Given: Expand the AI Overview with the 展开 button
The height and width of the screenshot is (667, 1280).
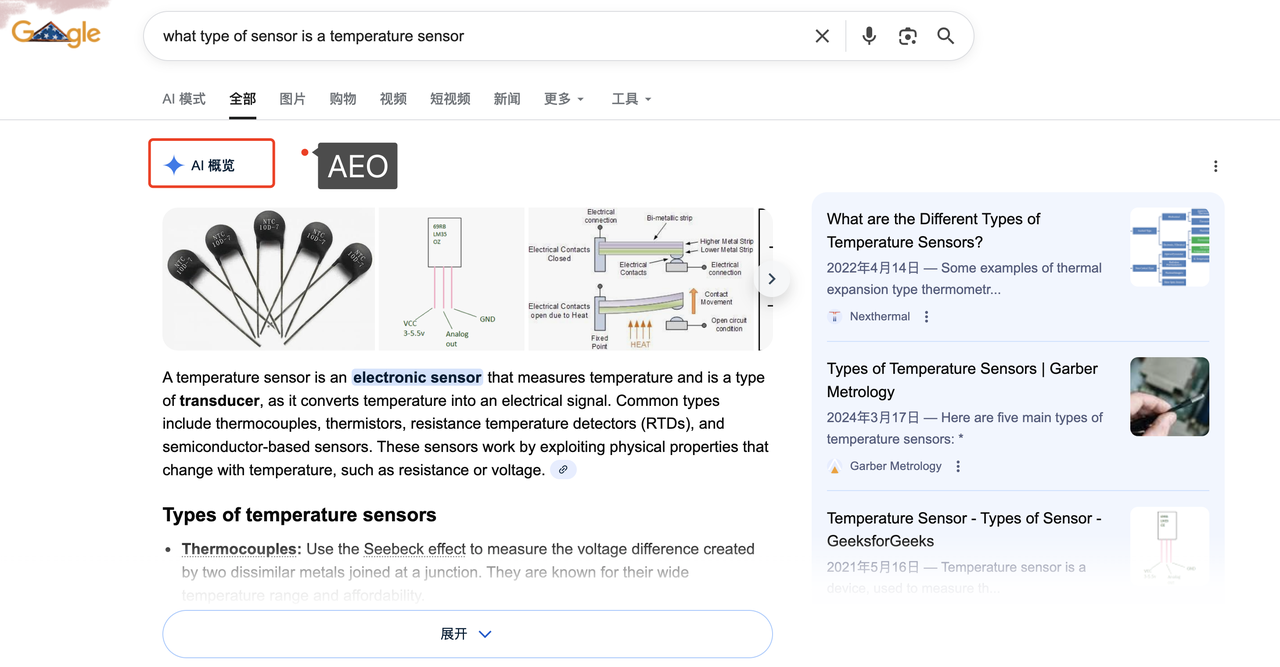Looking at the screenshot, I should 467,633.
